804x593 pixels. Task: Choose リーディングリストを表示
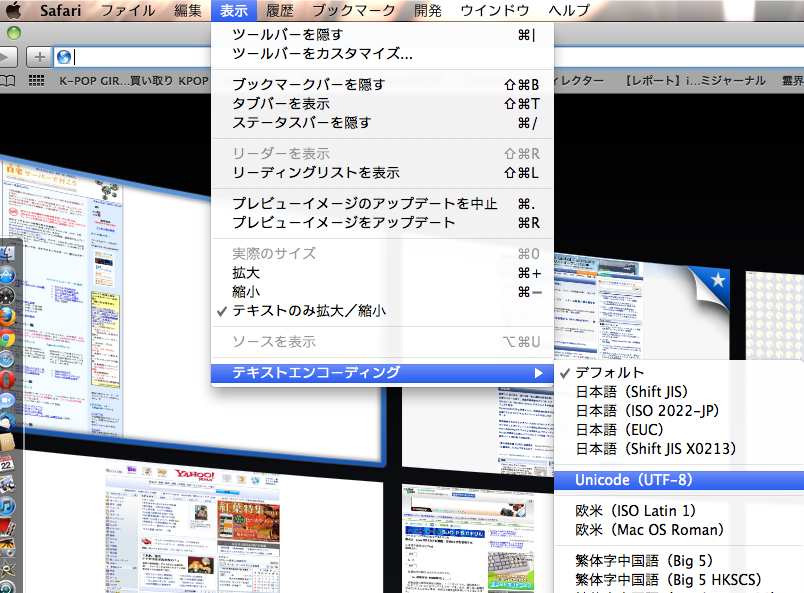[383, 173]
